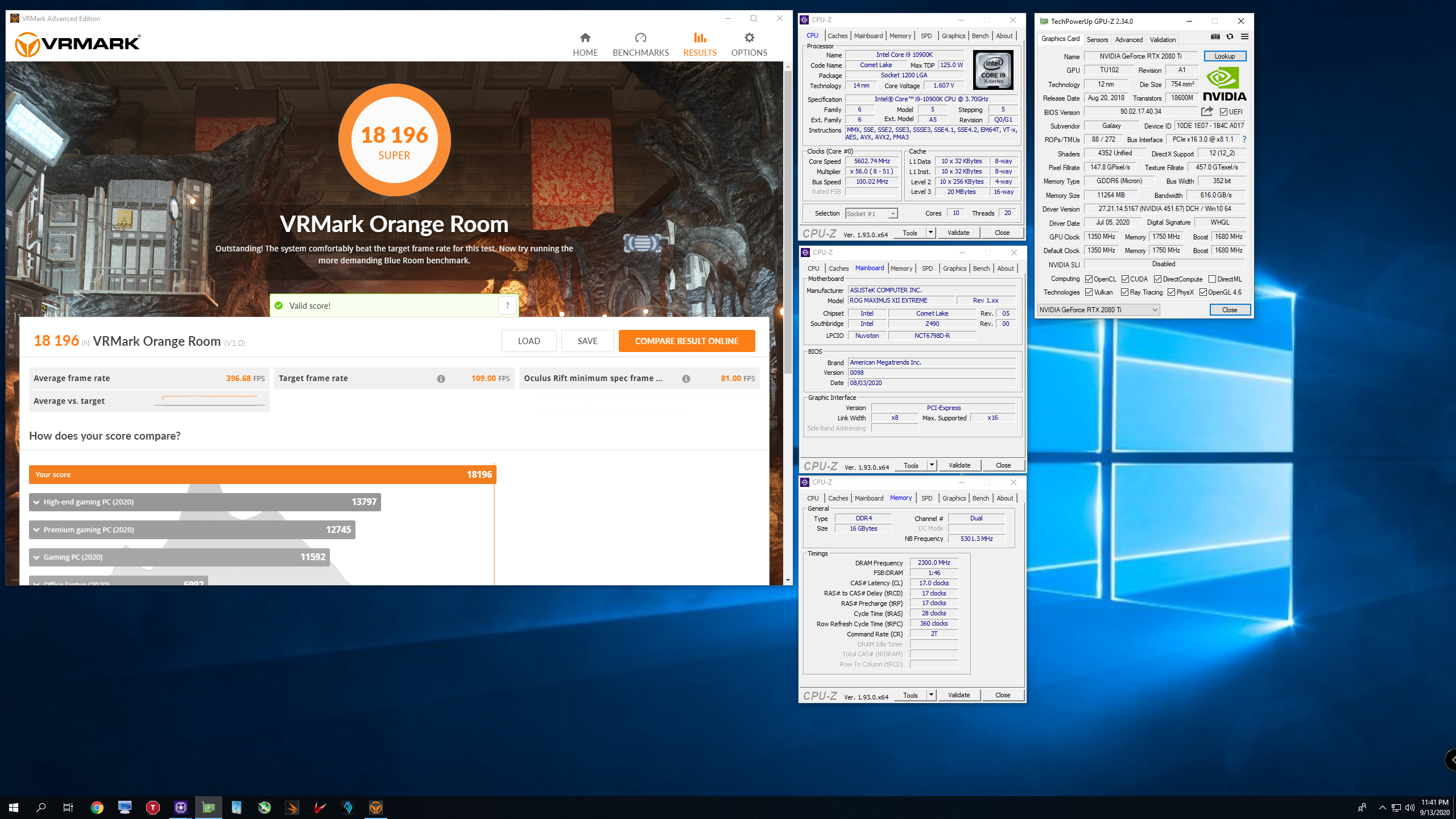
Task: Click the LOAD button in VRMark
Action: coord(529,341)
